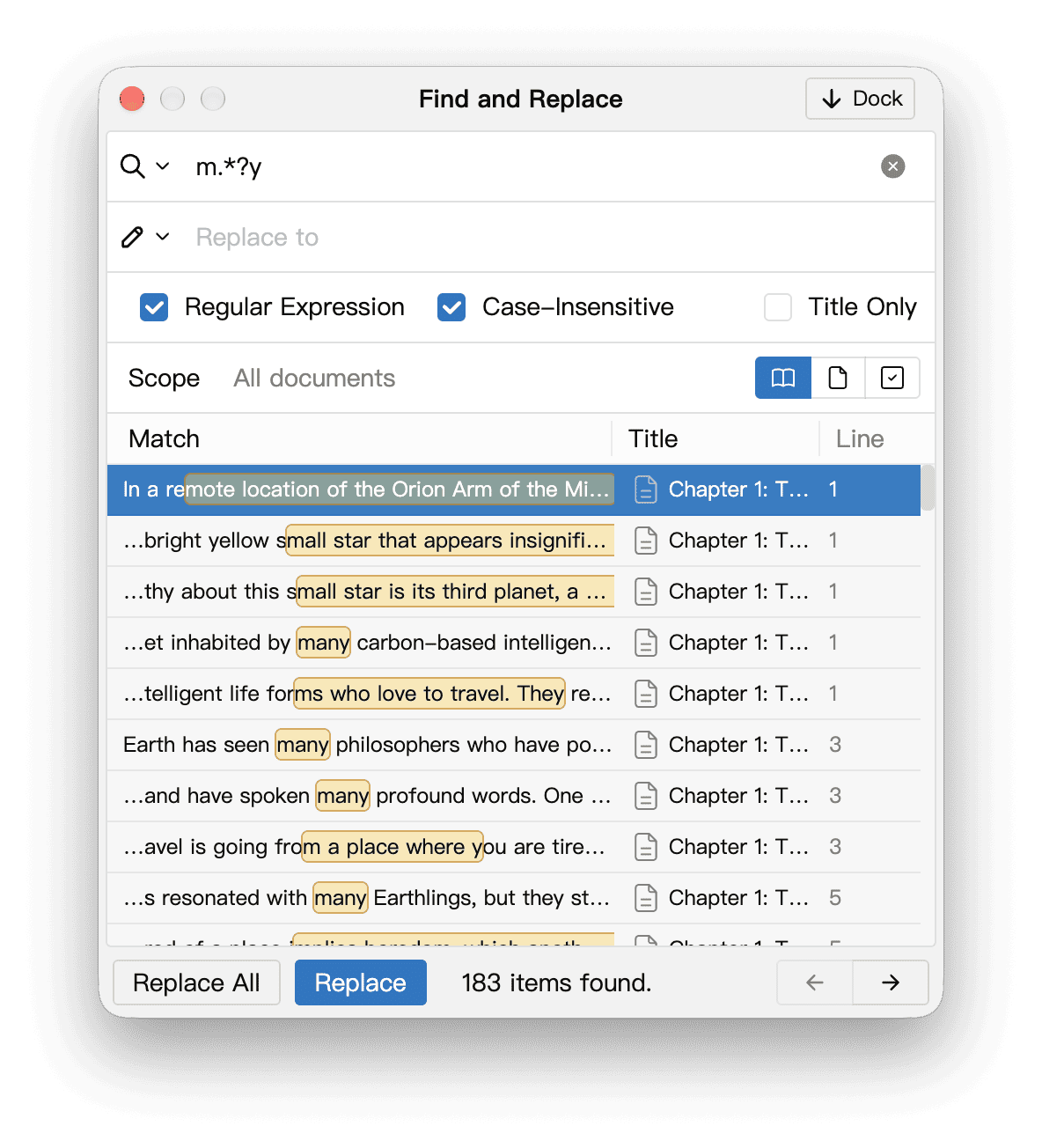Select the 'Earth has seen many' match
Viewport: 1042px width, 1148px height.
(x=514, y=745)
